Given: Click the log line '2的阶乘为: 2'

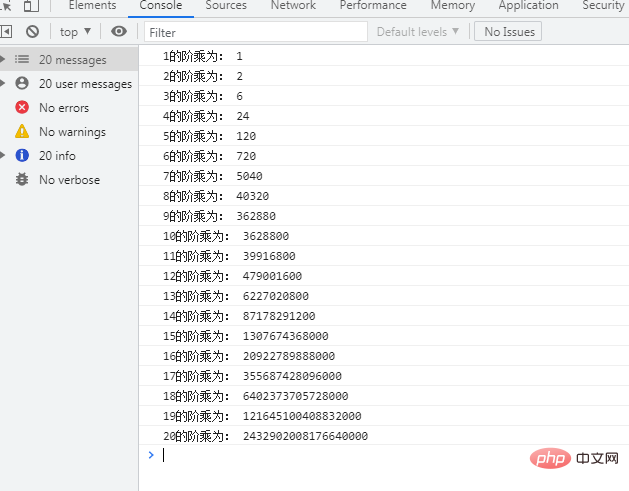Looking at the screenshot, I should point(203,76).
